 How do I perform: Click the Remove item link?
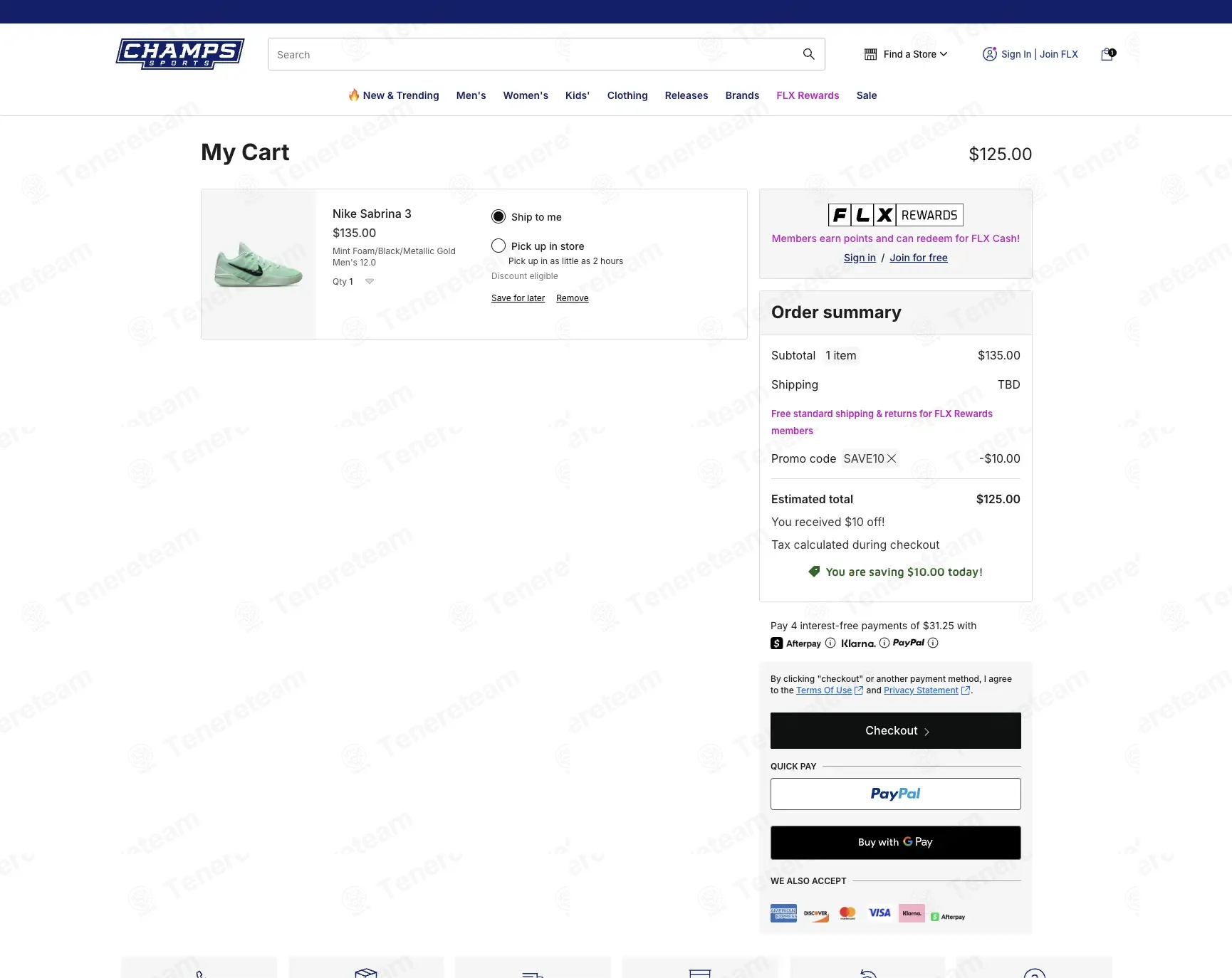tap(573, 298)
